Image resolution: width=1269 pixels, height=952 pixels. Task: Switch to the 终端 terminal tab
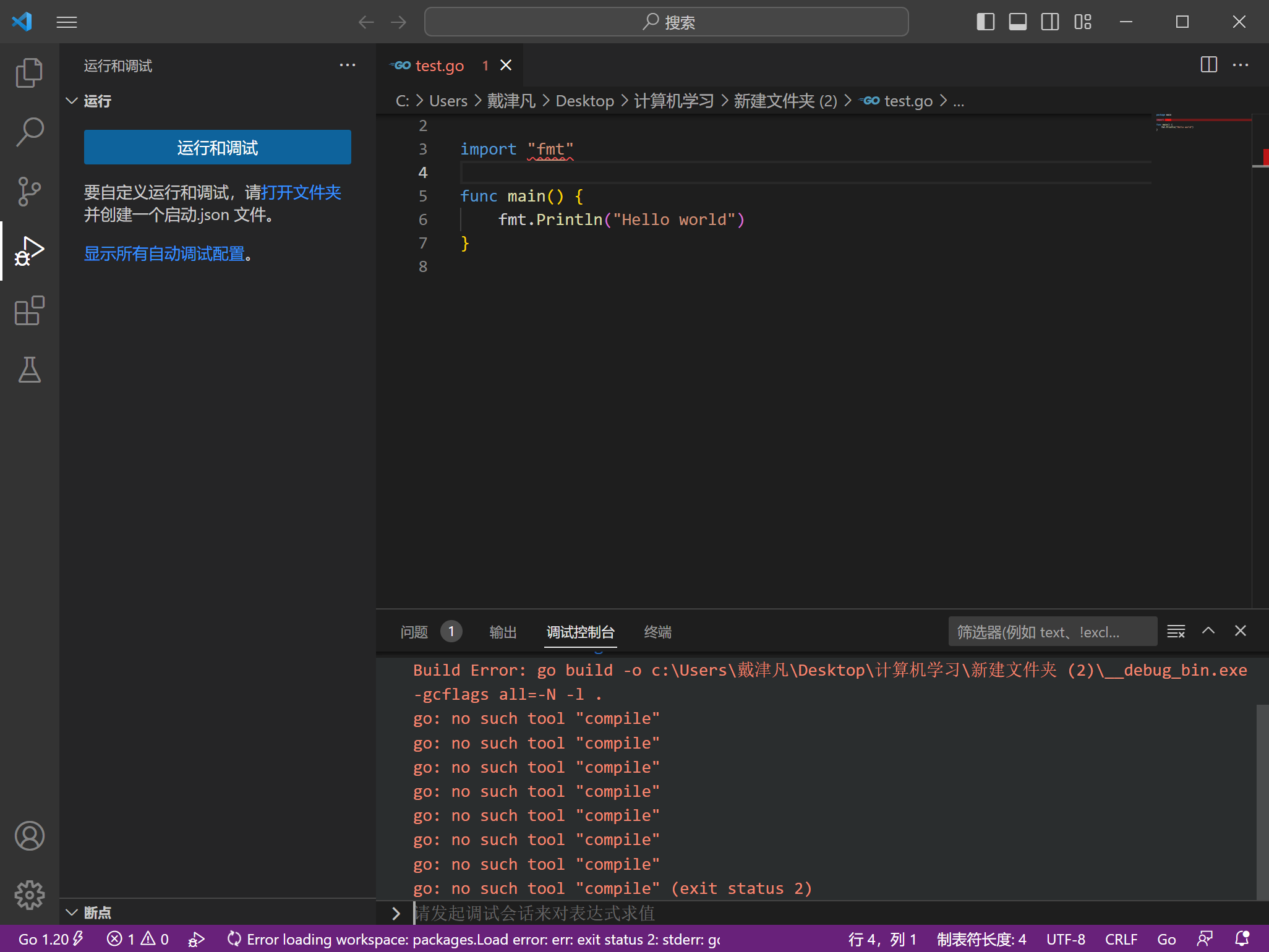click(657, 632)
